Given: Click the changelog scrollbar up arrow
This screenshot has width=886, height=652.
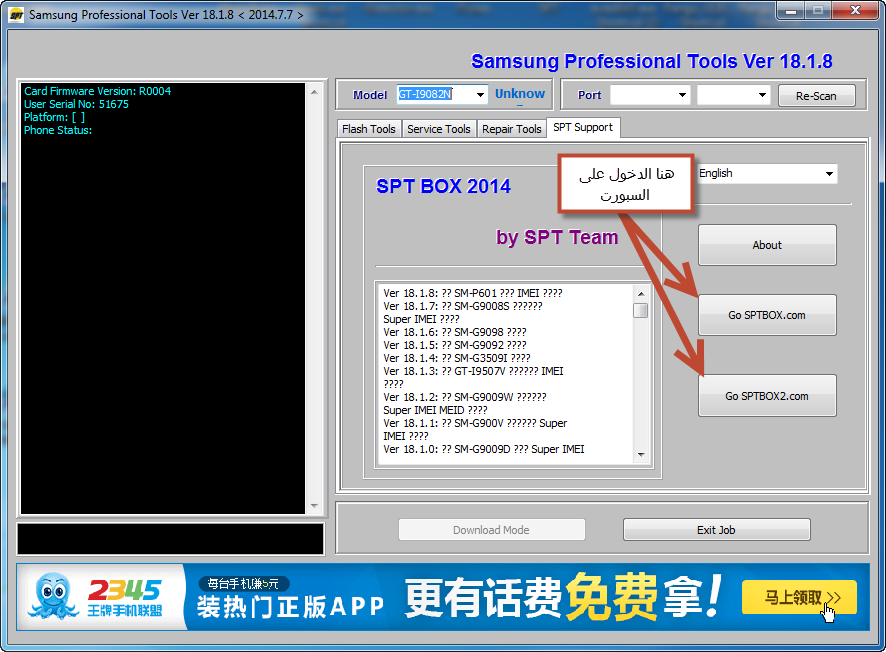Looking at the screenshot, I should tap(641, 293).
